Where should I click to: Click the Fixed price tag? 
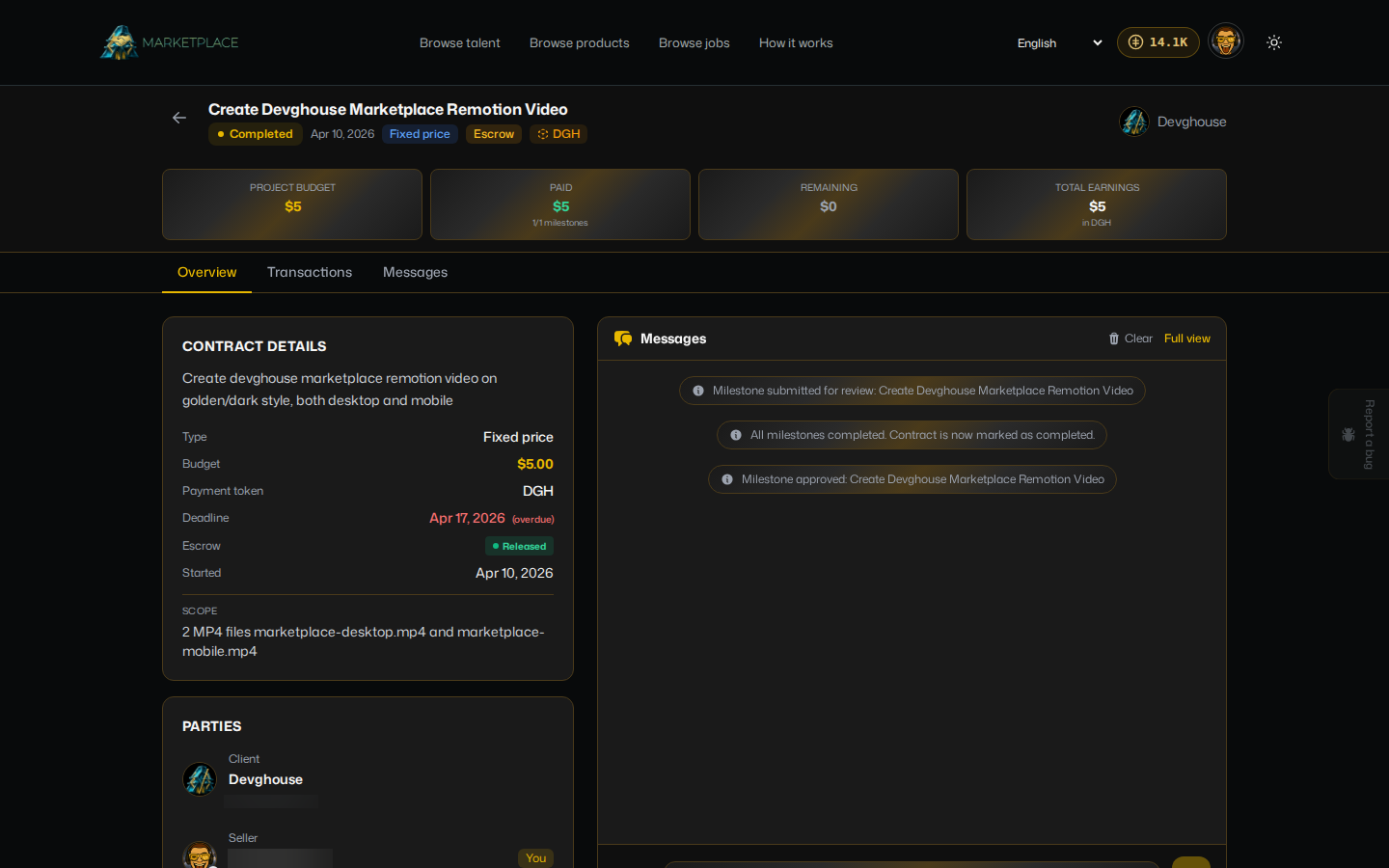(420, 134)
